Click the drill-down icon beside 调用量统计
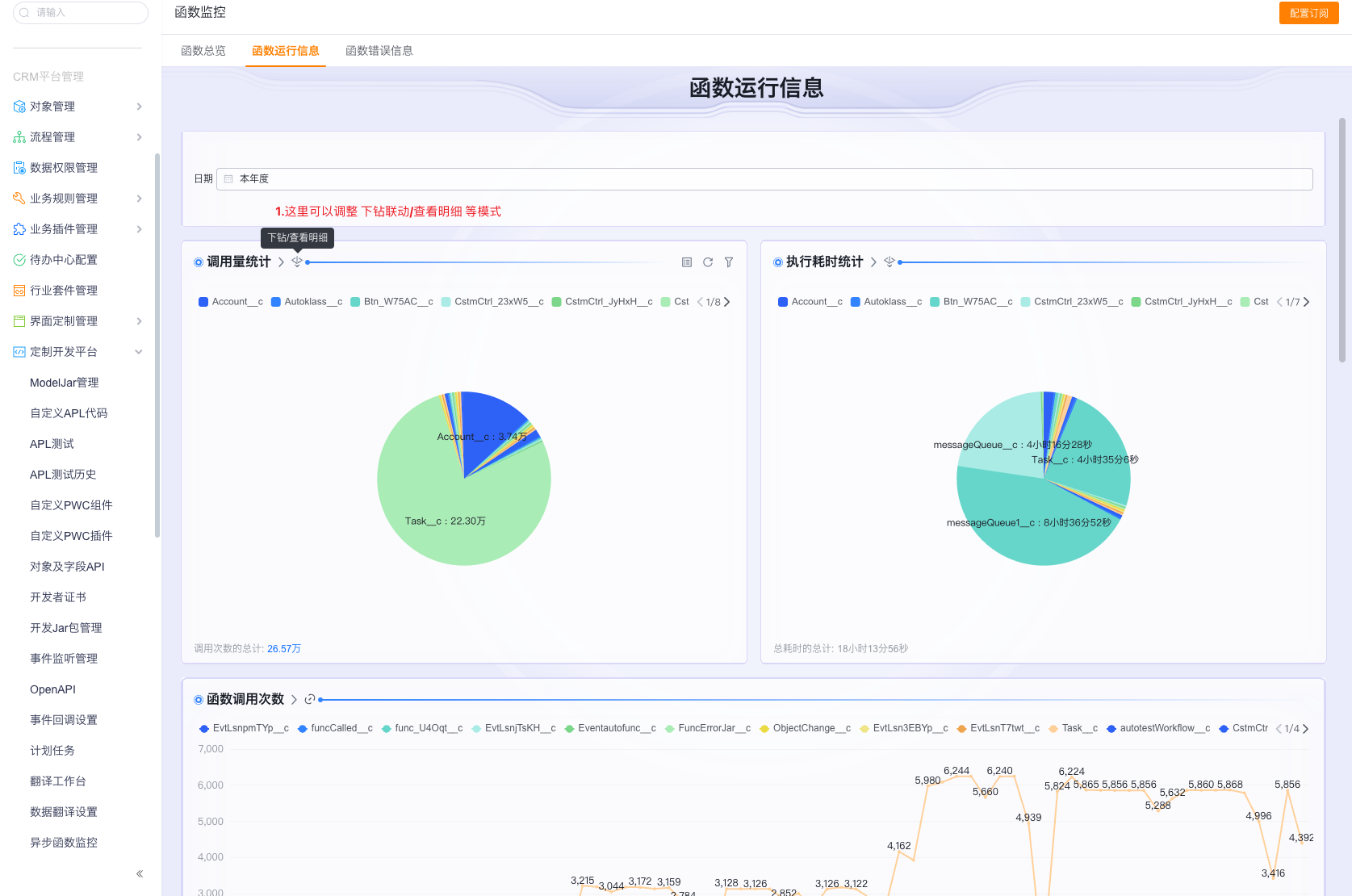The image size is (1352, 896). click(297, 262)
